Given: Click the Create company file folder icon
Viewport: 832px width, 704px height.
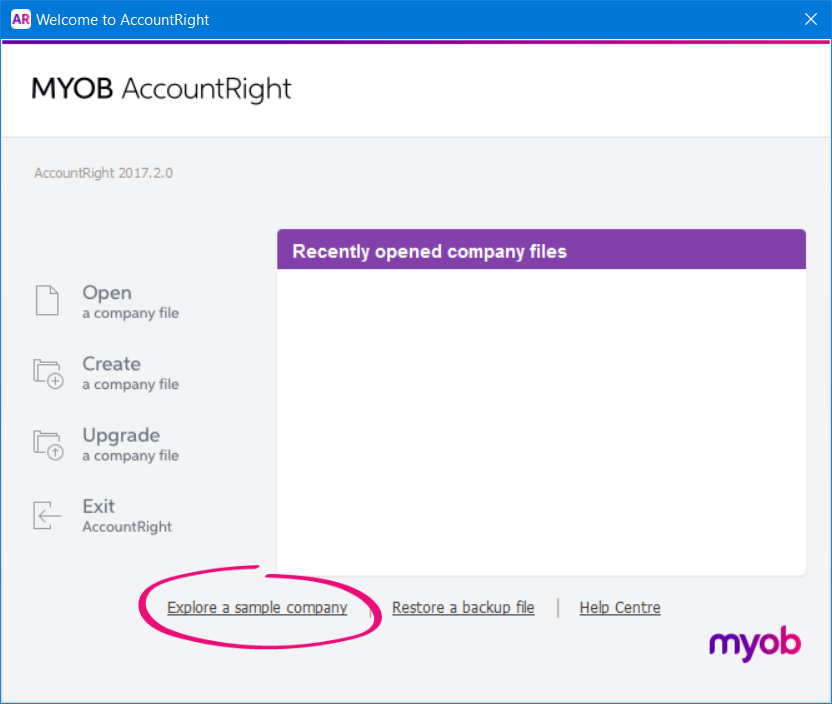Looking at the screenshot, I should point(48,373).
